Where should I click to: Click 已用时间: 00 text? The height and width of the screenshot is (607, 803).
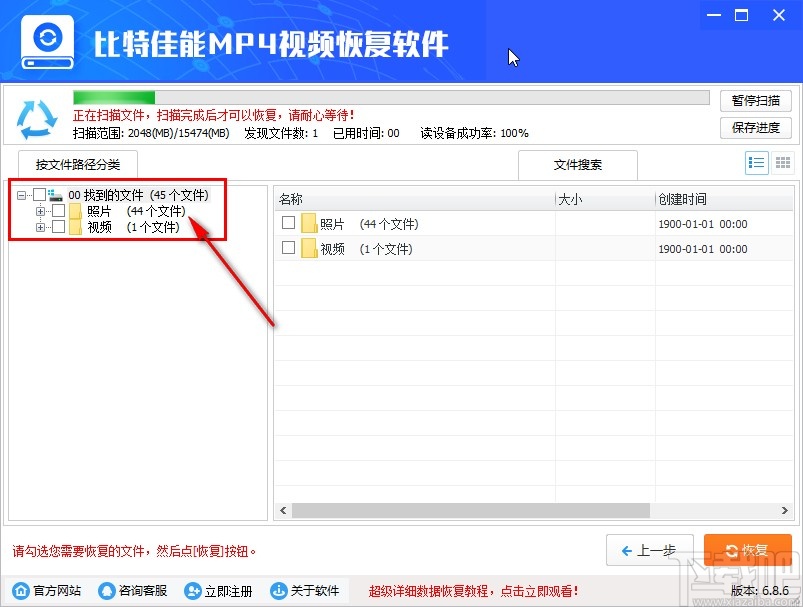[x=366, y=133]
